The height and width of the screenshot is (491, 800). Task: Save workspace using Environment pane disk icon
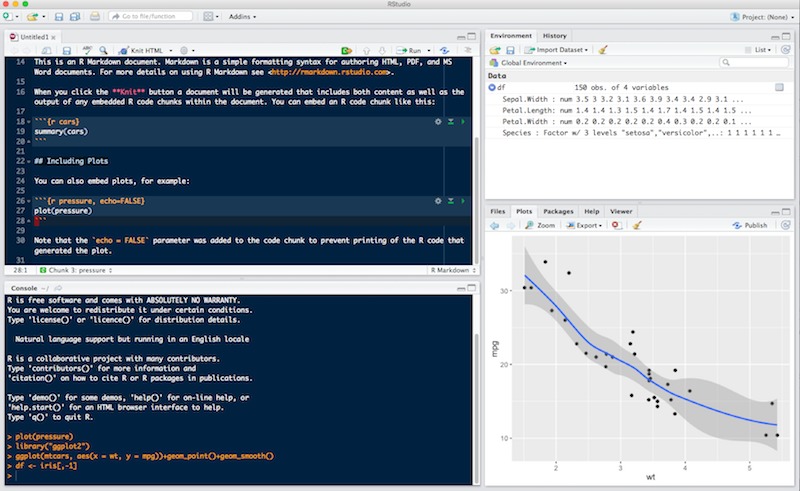pos(510,48)
